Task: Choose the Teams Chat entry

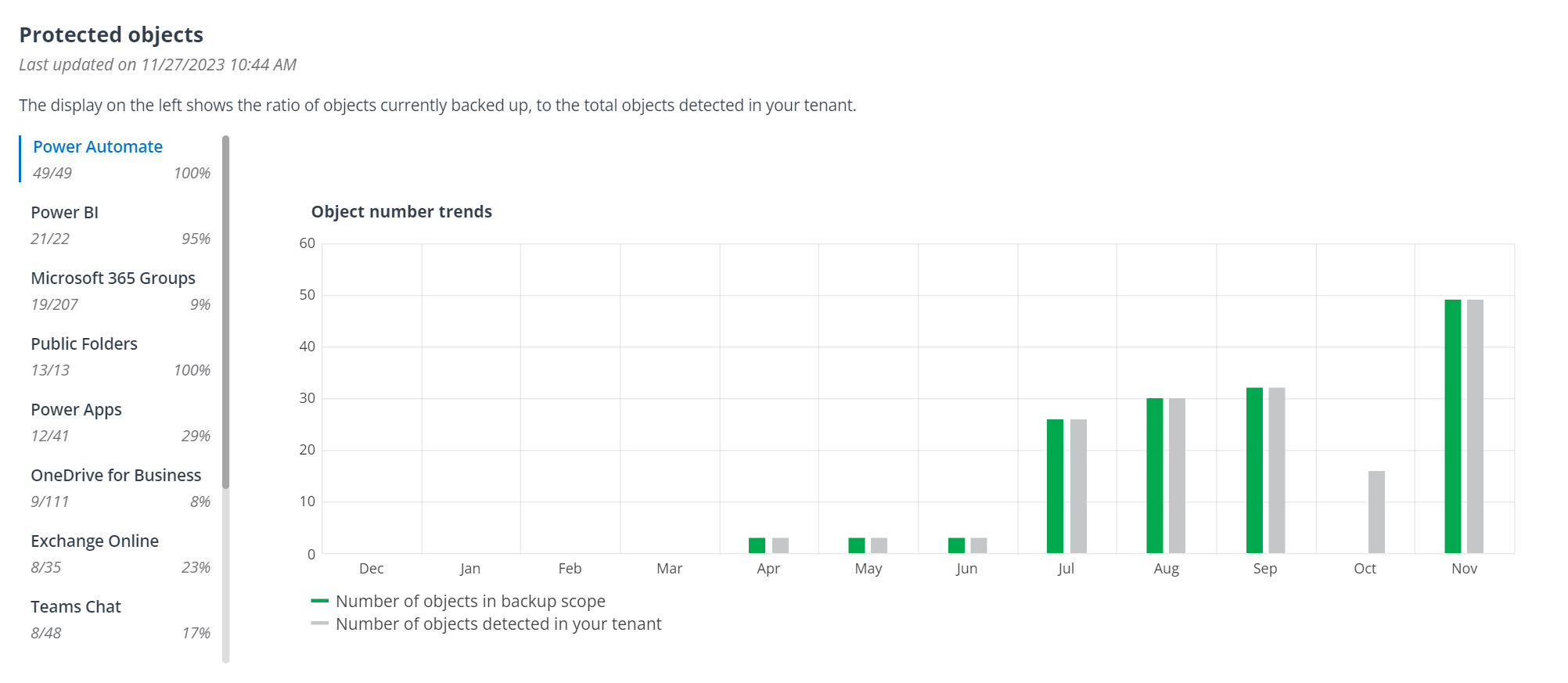Action: point(76,607)
